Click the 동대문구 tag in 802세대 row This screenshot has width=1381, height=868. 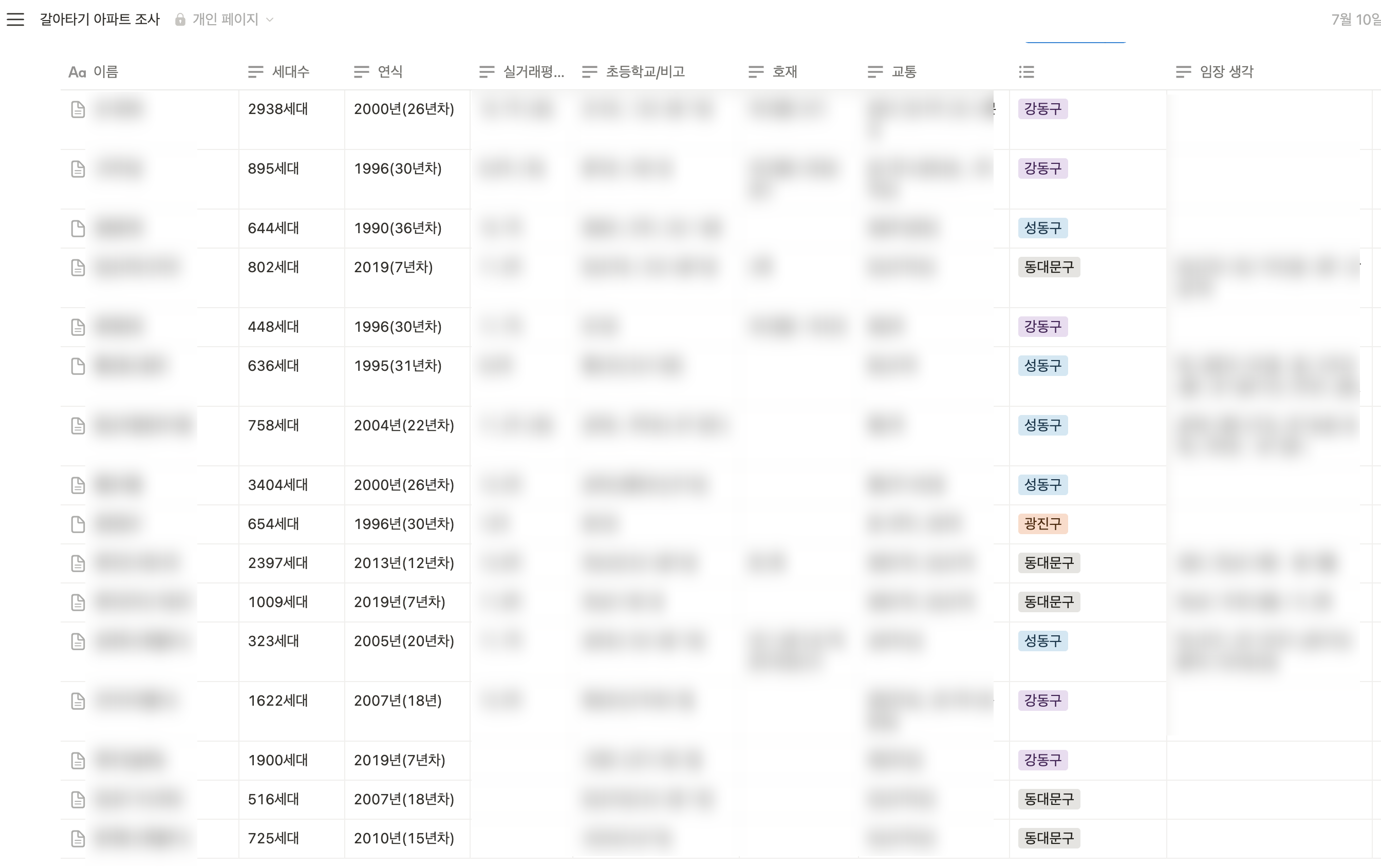pos(1049,267)
